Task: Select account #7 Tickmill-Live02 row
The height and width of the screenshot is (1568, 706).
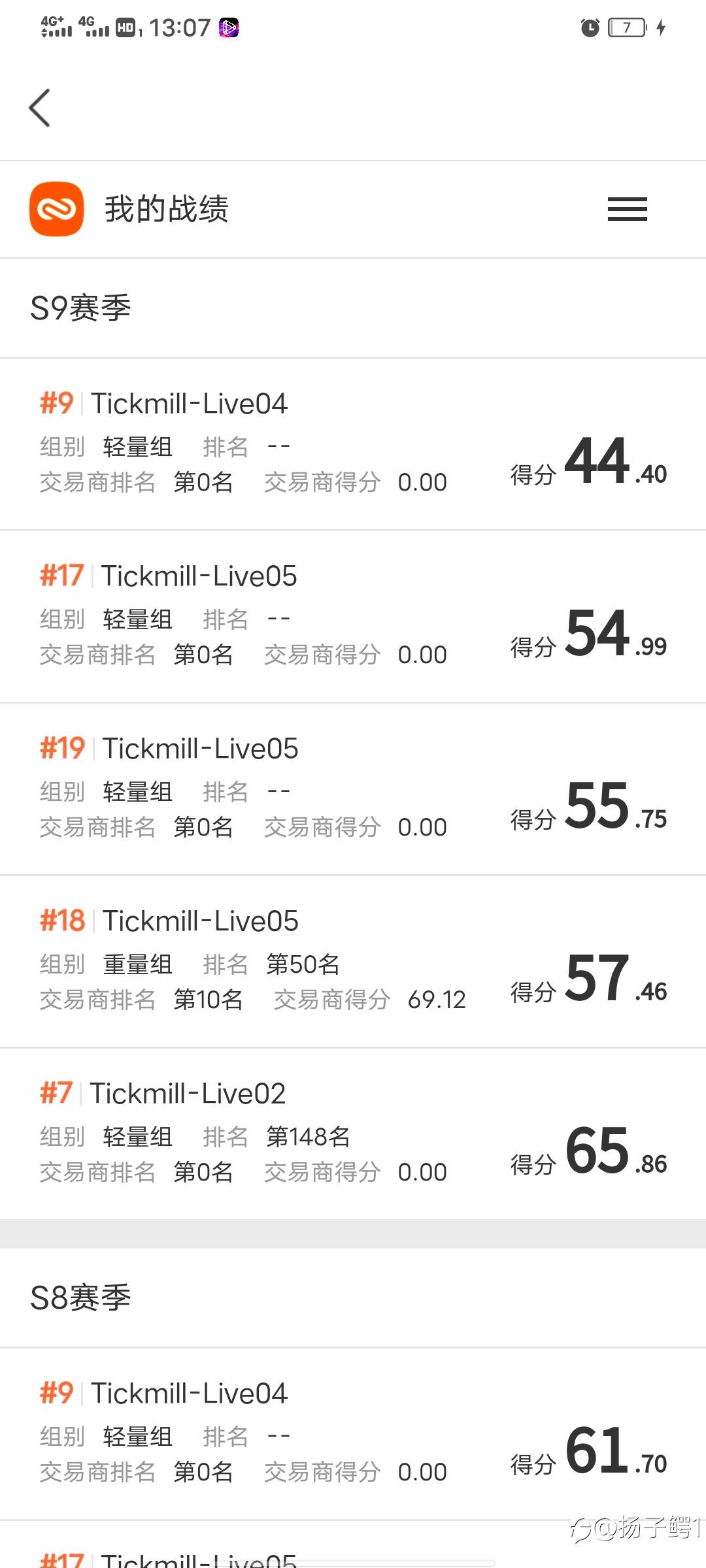Action: point(353,1134)
